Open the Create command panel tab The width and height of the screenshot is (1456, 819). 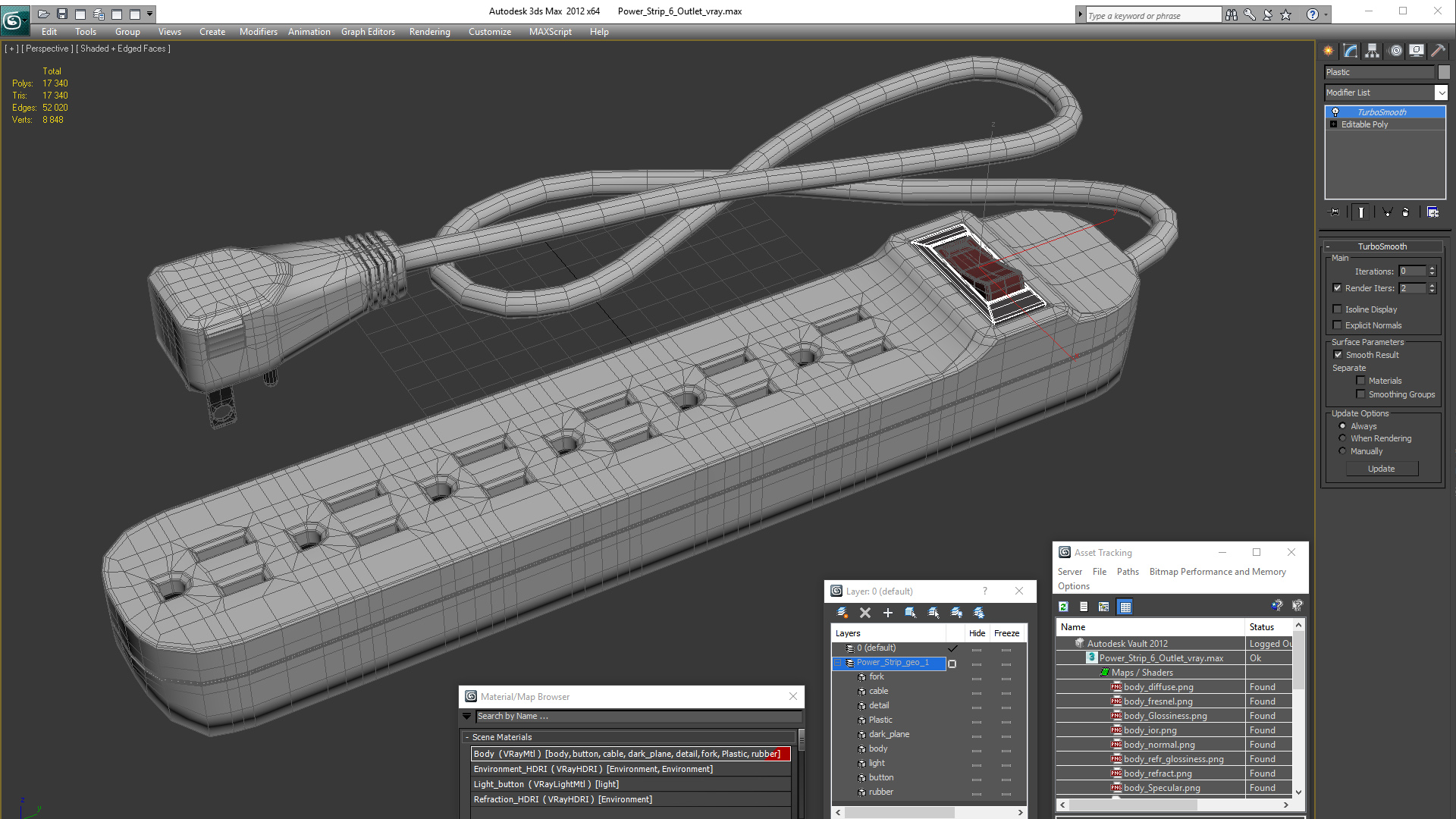1329,51
